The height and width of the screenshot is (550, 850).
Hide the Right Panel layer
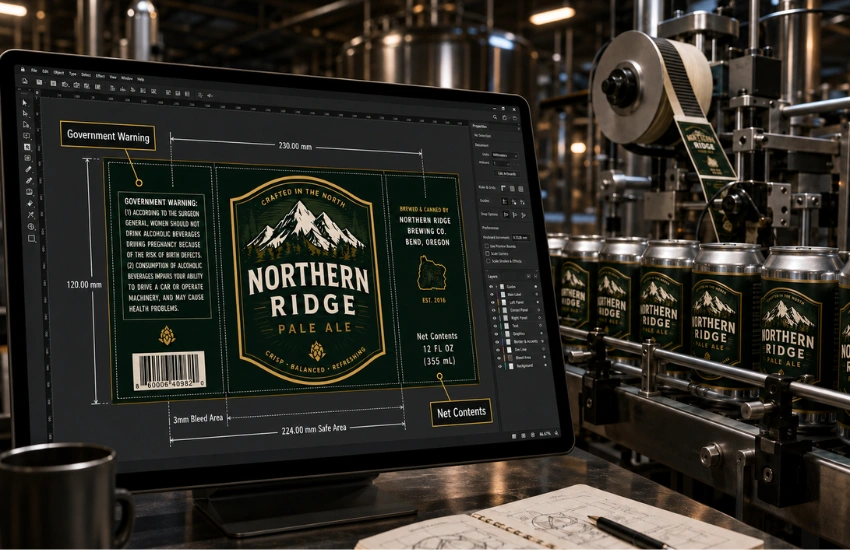coord(494,318)
